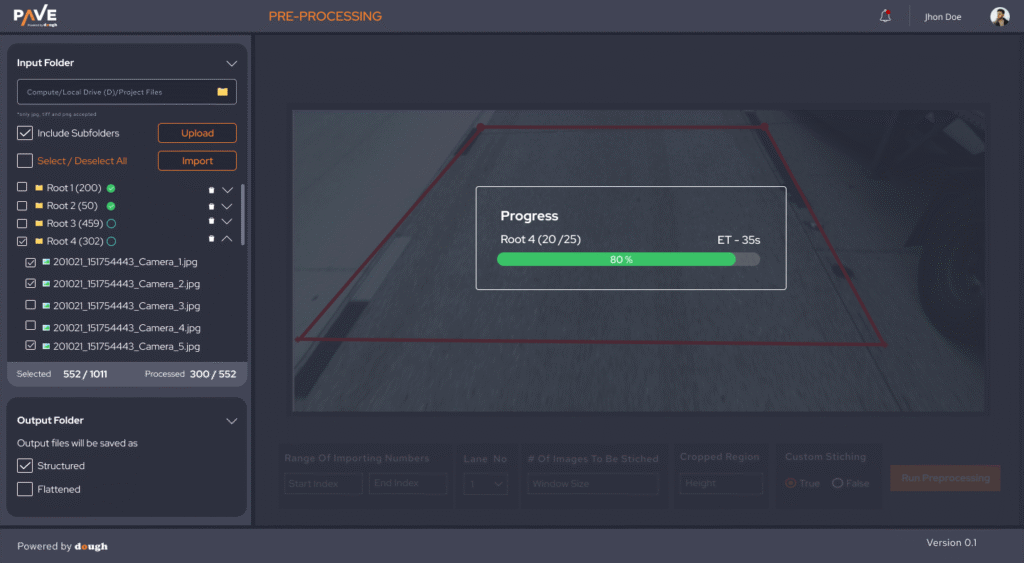Tick the checkbox for Camera_3.jpg
Image resolution: width=1024 pixels, height=563 pixels.
[30, 305]
